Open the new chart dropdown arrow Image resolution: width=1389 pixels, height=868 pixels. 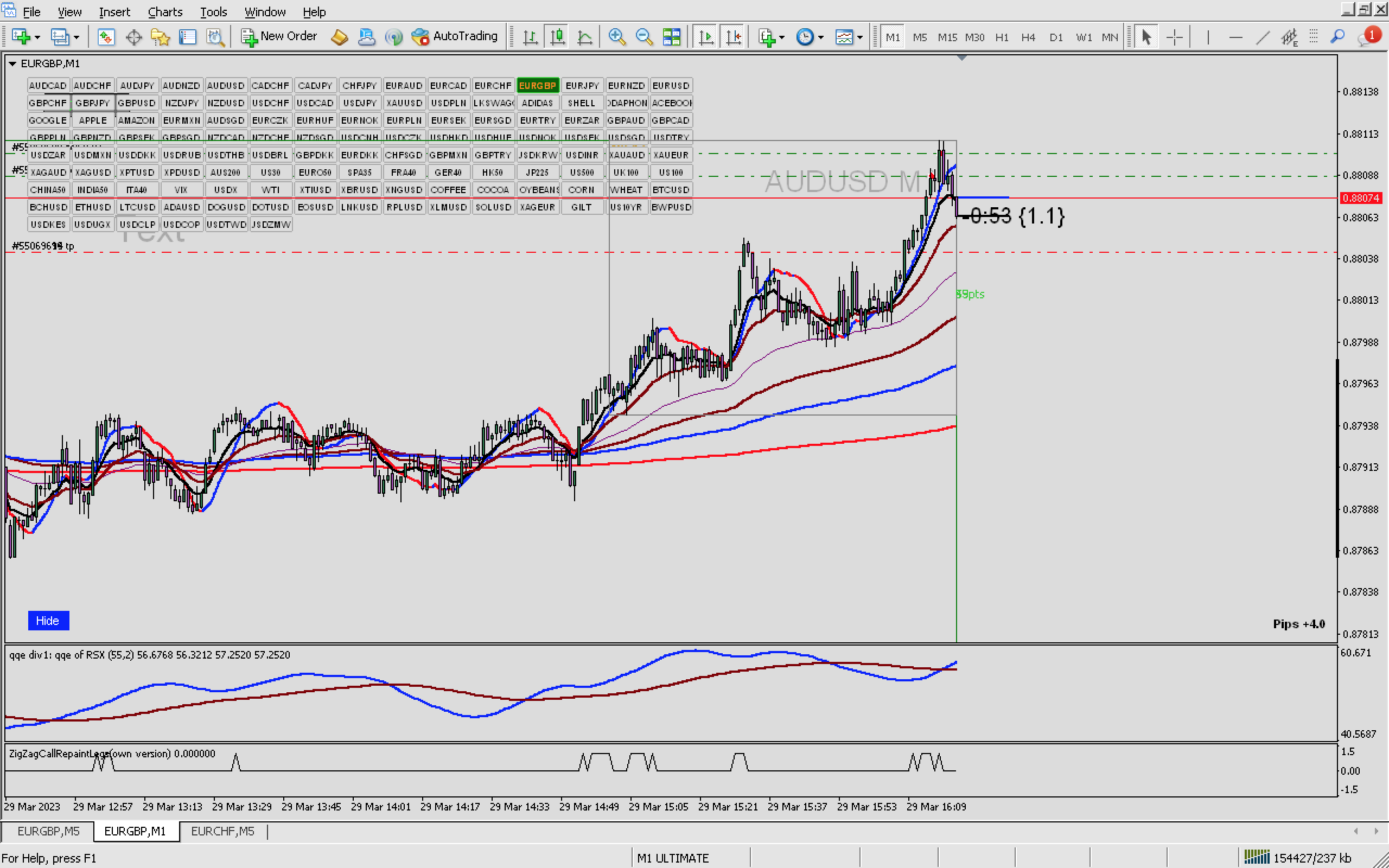click(37, 37)
